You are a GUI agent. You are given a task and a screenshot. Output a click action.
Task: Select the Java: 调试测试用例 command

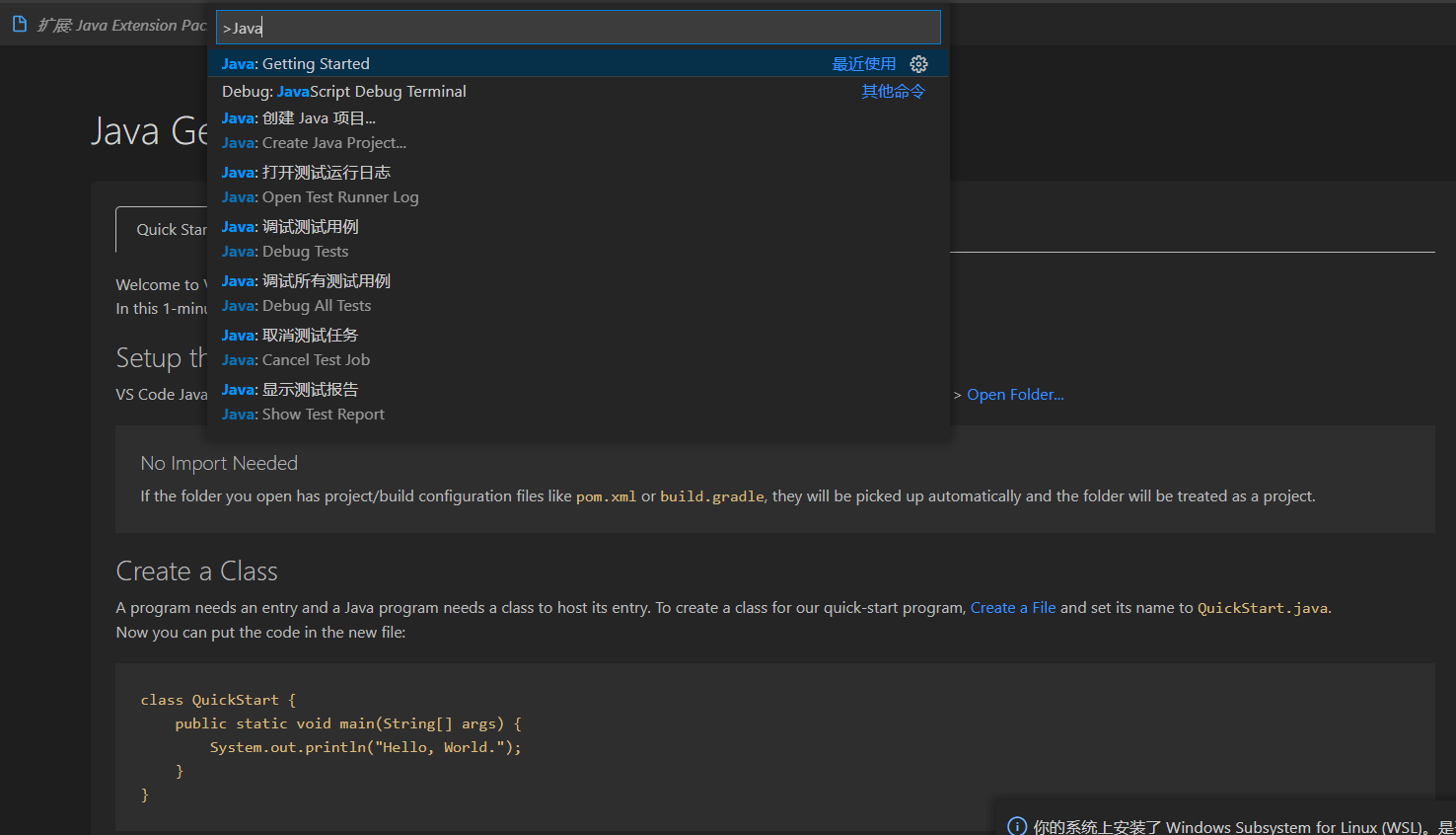click(578, 239)
